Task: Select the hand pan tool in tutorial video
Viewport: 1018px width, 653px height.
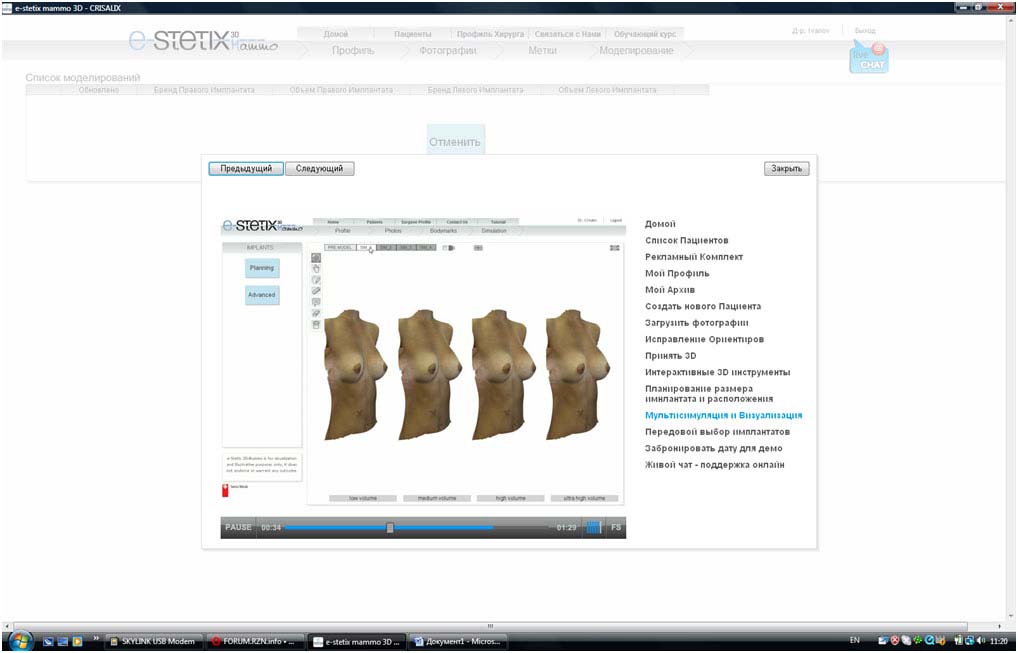Action: pos(316,269)
